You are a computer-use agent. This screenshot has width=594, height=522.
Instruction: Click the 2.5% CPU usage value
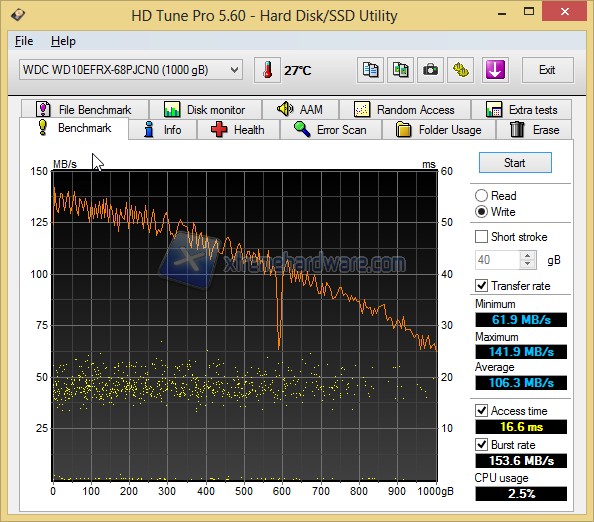pos(521,494)
